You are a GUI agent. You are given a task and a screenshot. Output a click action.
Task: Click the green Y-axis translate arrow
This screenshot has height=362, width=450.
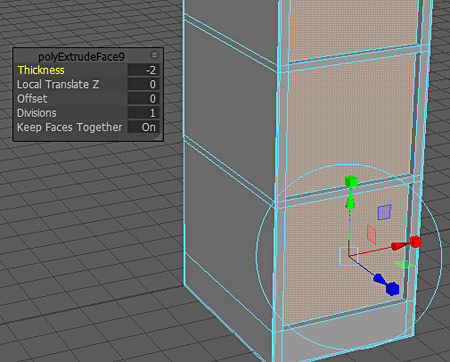(x=350, y=200)
